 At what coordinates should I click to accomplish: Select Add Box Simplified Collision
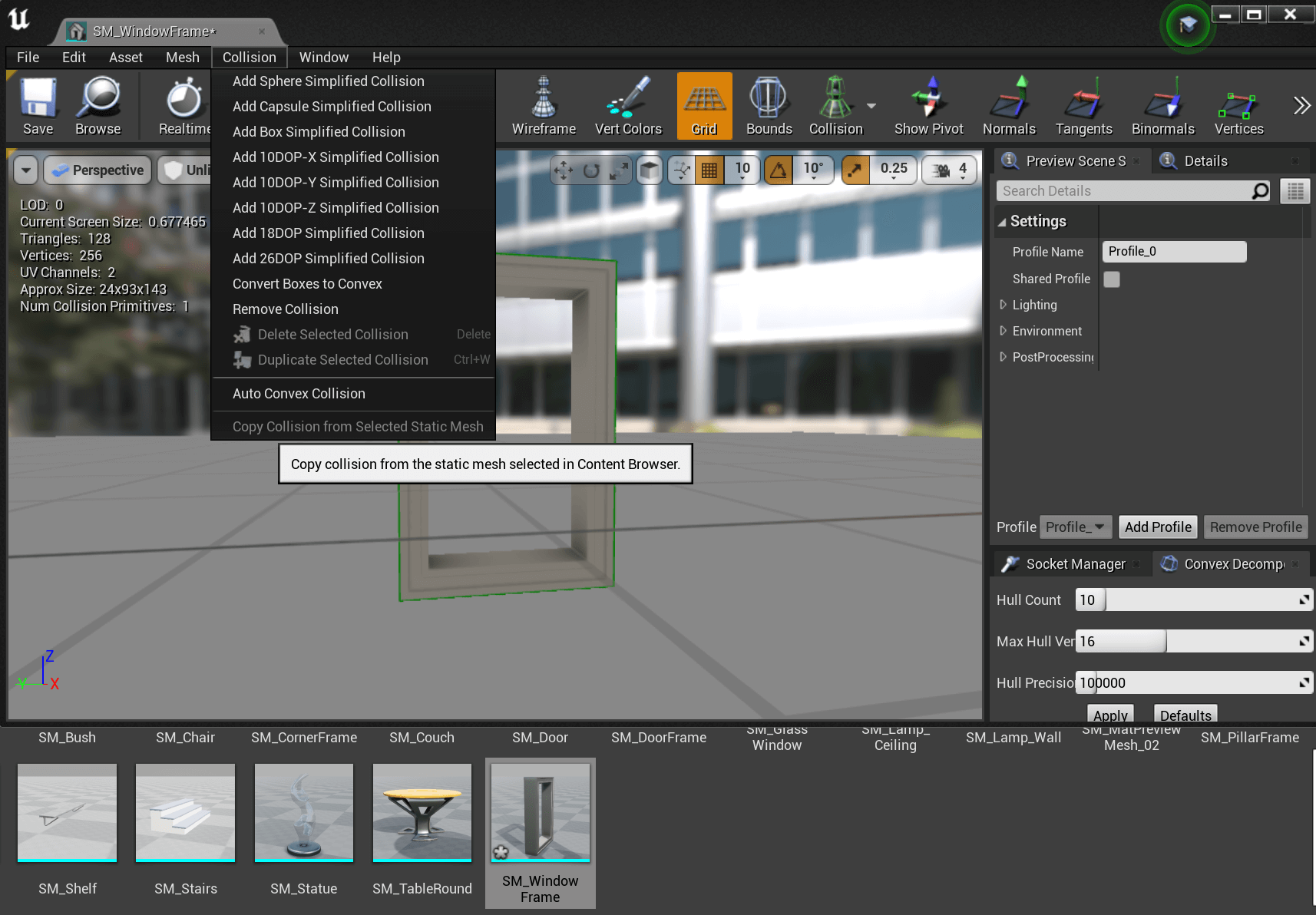(x=319, y=132)
